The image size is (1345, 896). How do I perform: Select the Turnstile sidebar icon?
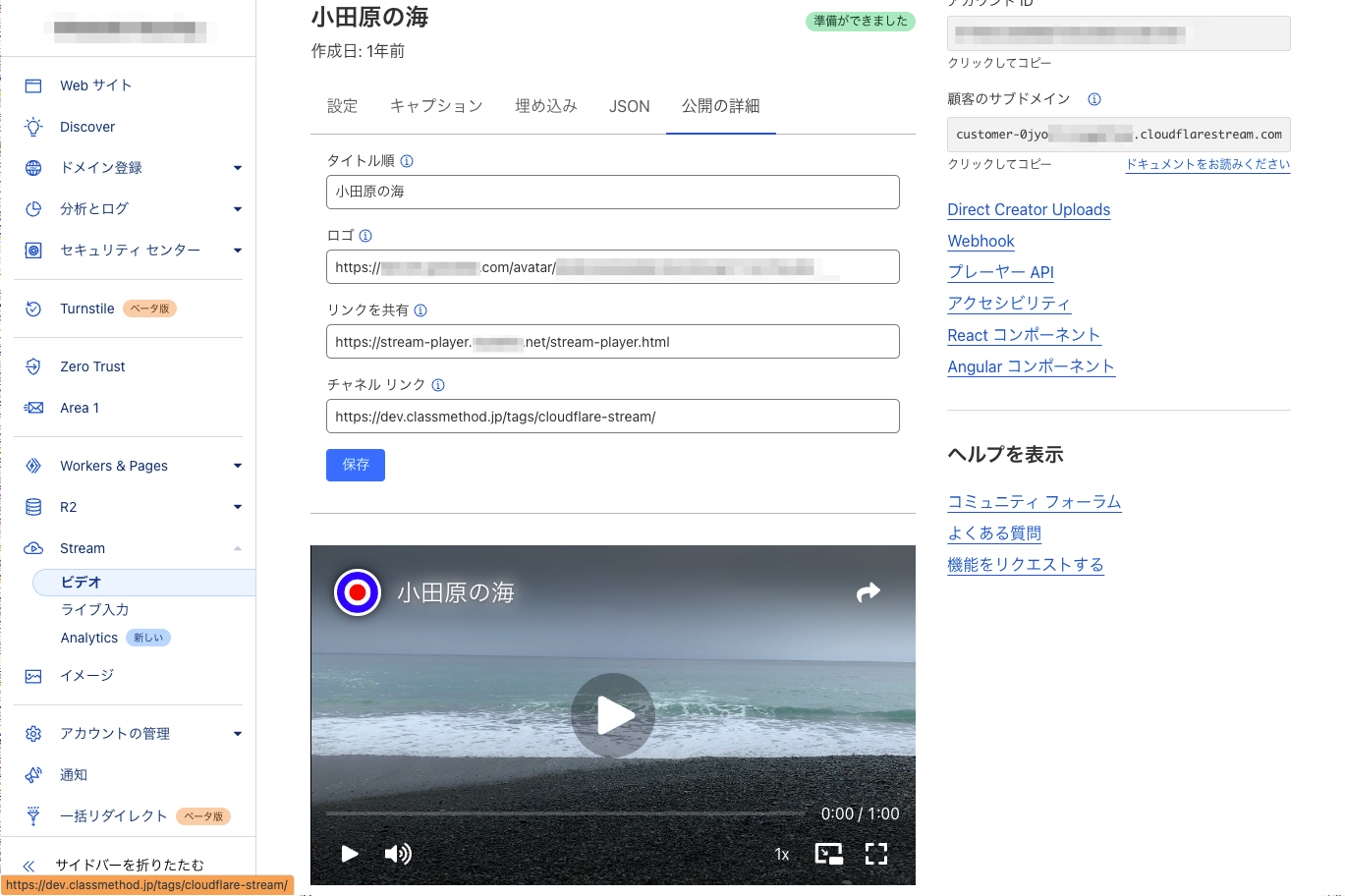click(x=32, y=308)
